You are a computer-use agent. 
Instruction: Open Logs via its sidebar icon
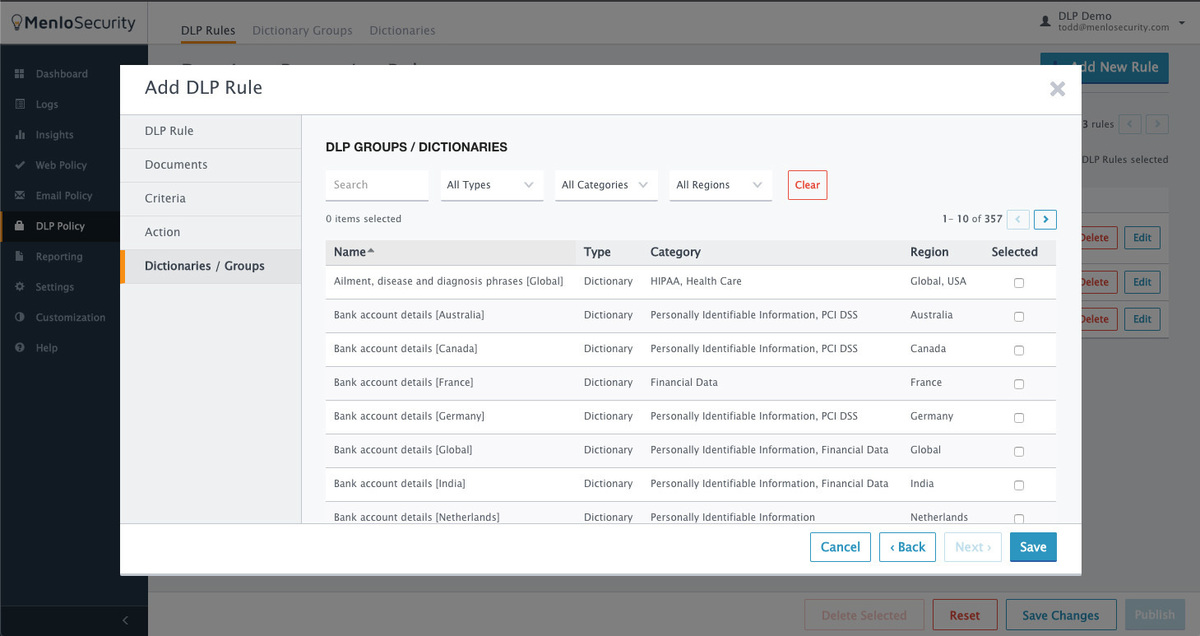(19, 104)
